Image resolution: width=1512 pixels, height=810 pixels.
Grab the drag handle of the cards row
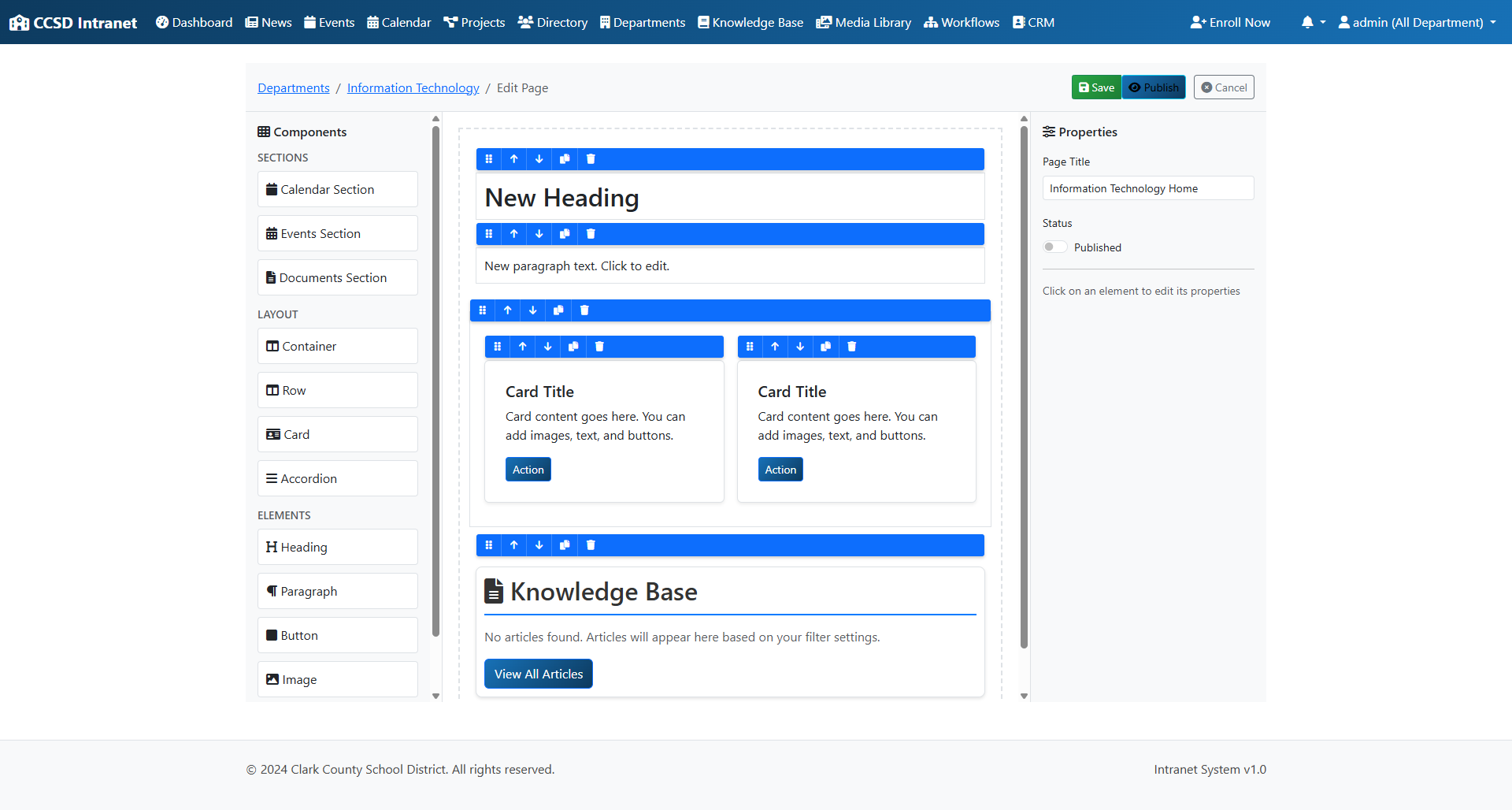click(x=483, y=310)
